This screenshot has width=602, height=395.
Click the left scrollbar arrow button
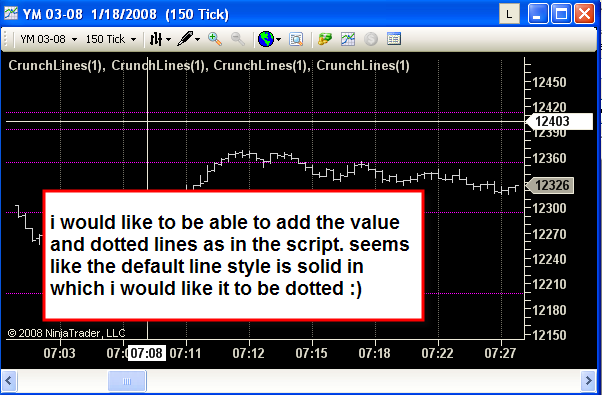pyautogui.click(x=8, y=381)
